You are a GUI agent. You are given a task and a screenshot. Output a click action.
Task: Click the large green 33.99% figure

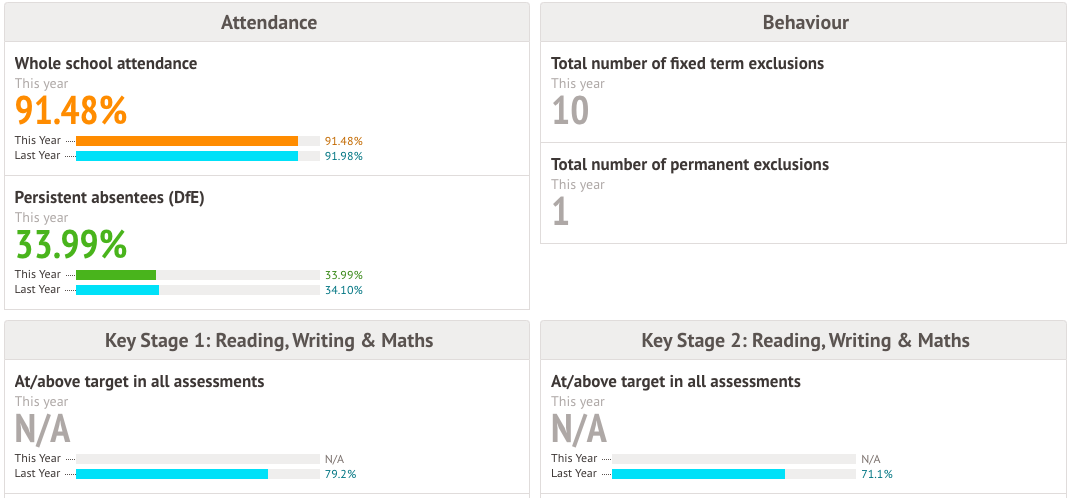71,243
